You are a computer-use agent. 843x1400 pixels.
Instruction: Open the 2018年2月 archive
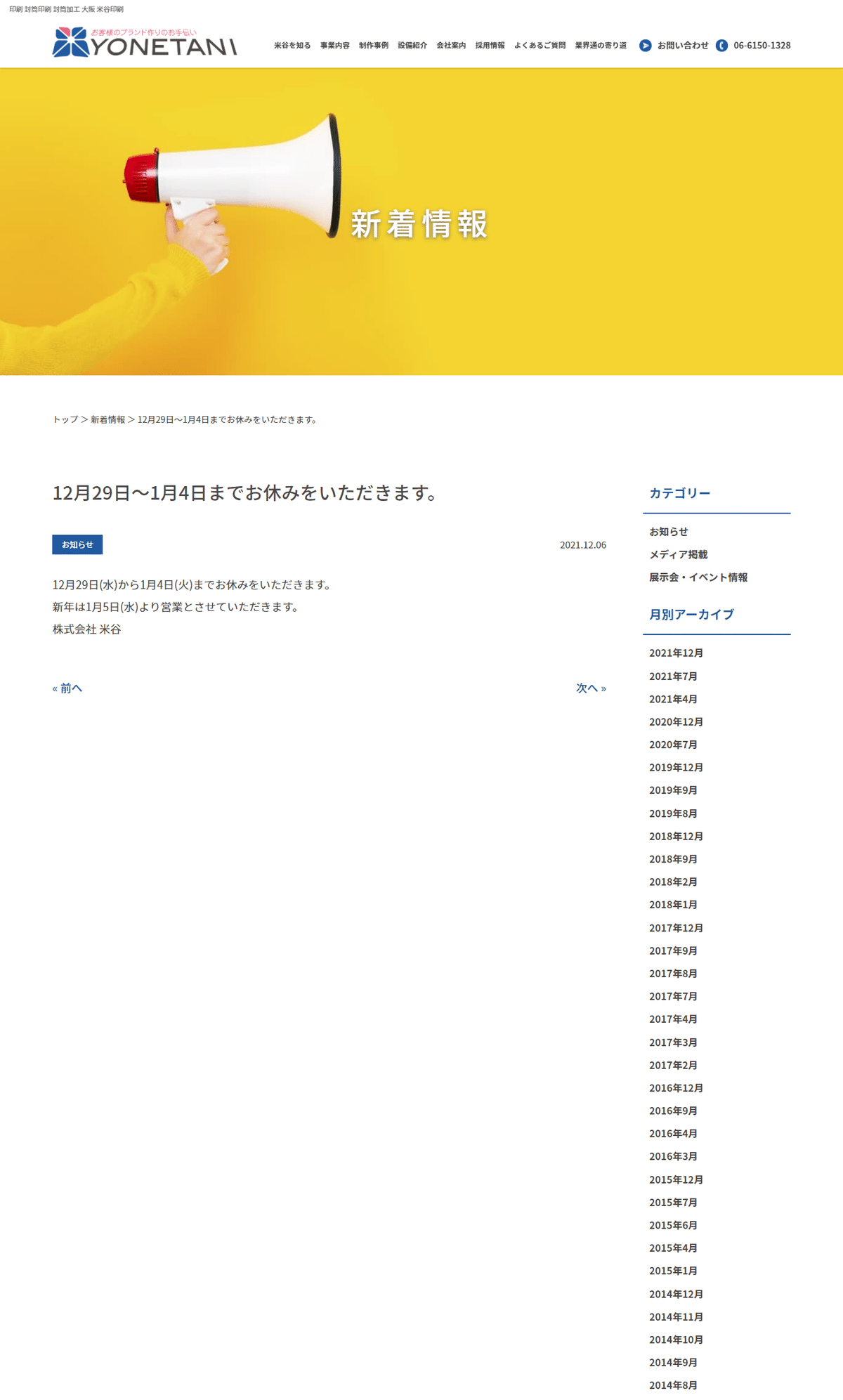click(x=673, y=882)
